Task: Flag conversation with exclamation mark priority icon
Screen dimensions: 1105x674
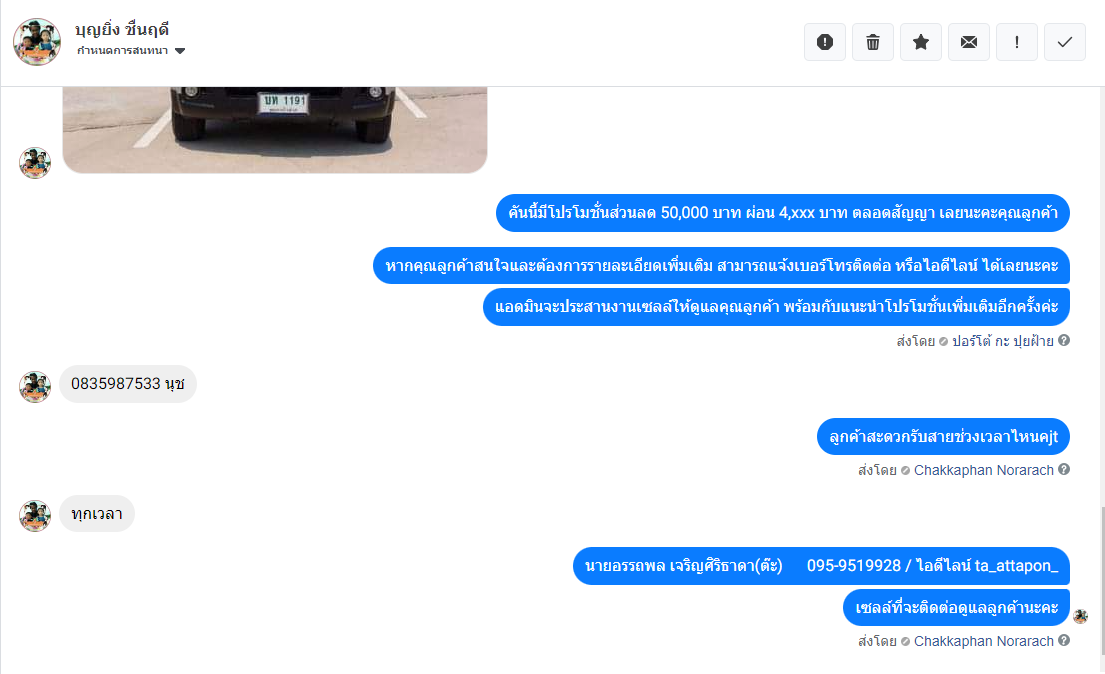Action: click(x=1016, y=42)
